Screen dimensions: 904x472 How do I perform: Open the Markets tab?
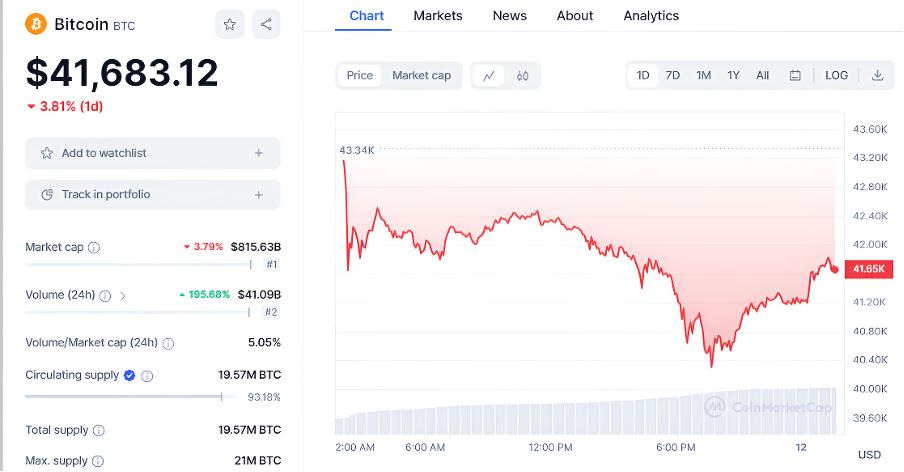point(437,16)
